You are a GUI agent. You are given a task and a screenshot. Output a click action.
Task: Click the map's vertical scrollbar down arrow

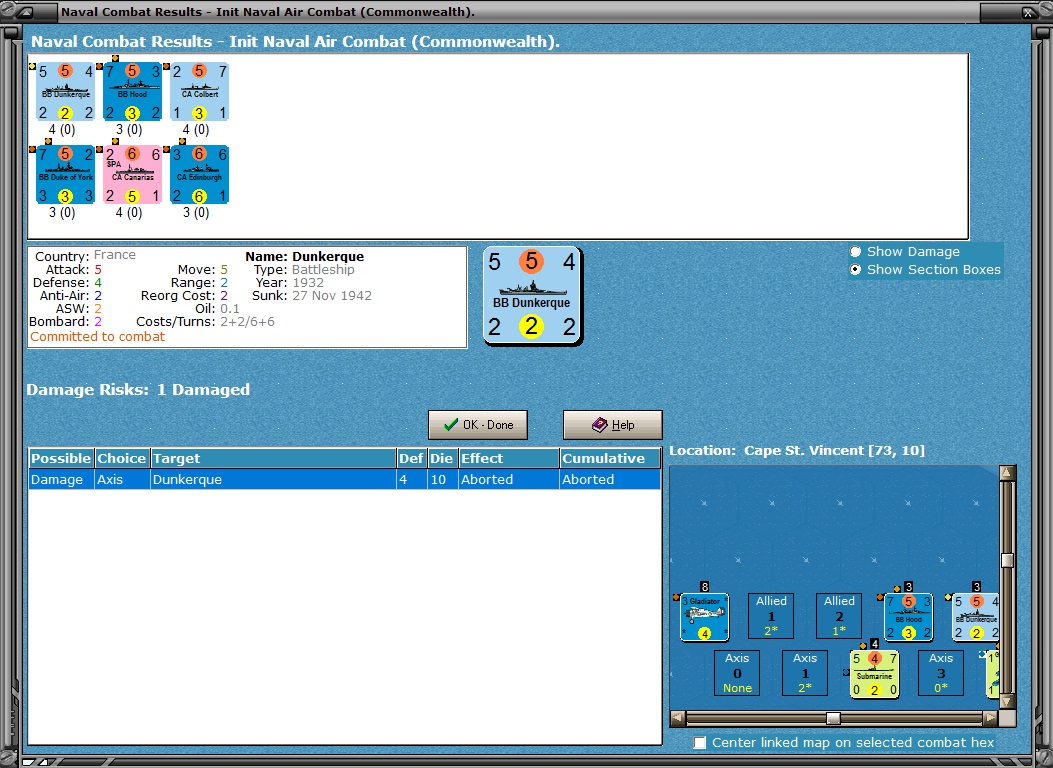[1007, 702]
